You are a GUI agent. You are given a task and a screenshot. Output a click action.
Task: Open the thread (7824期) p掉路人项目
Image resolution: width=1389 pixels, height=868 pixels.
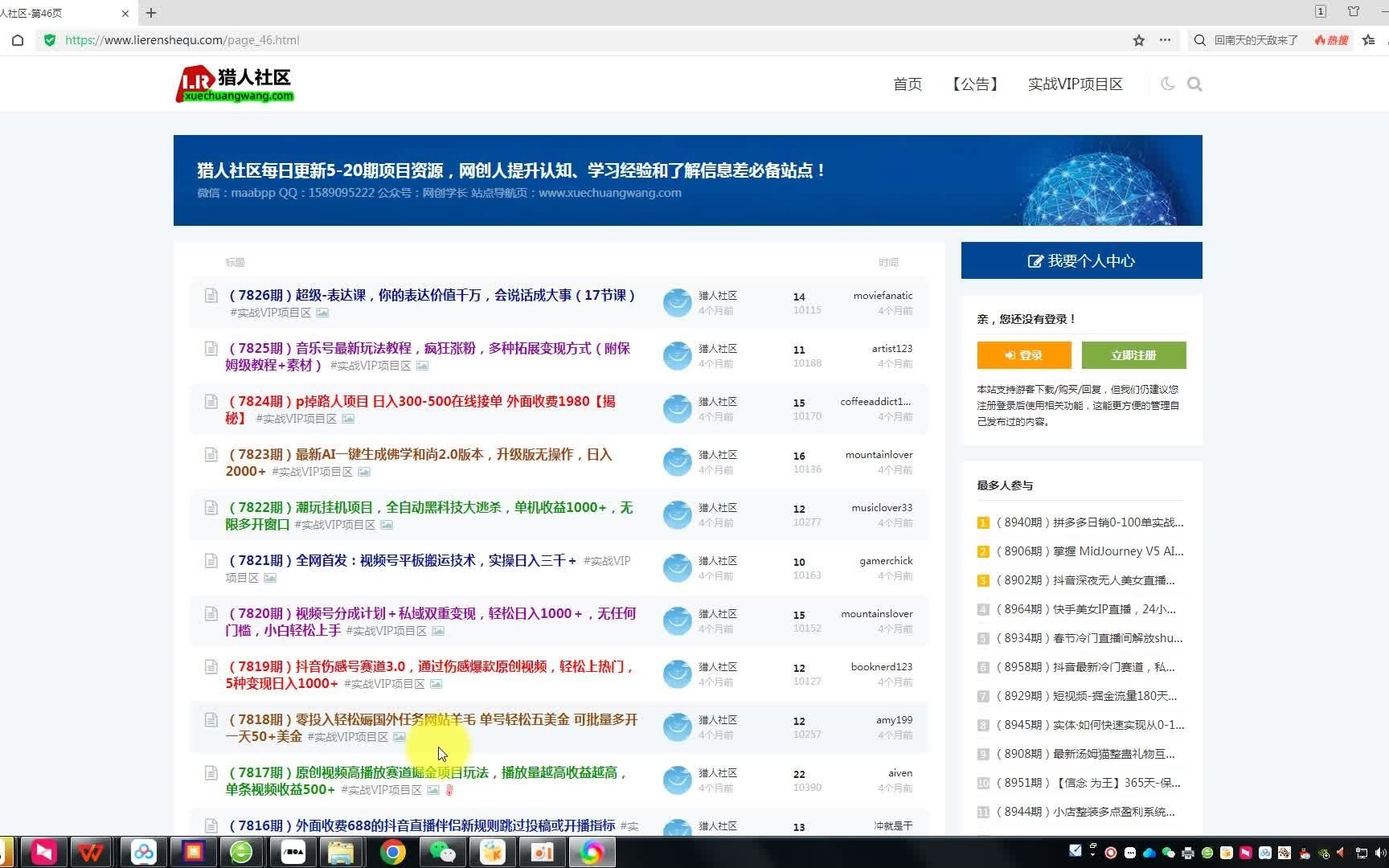tap(420, 409)
